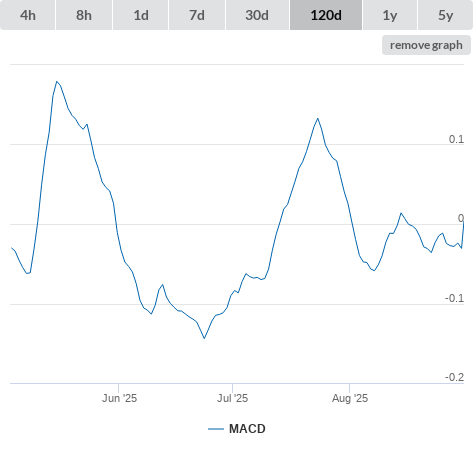Click the -0.1 y-axis label
The image size is (474, 455).
[x=455, y=298]
